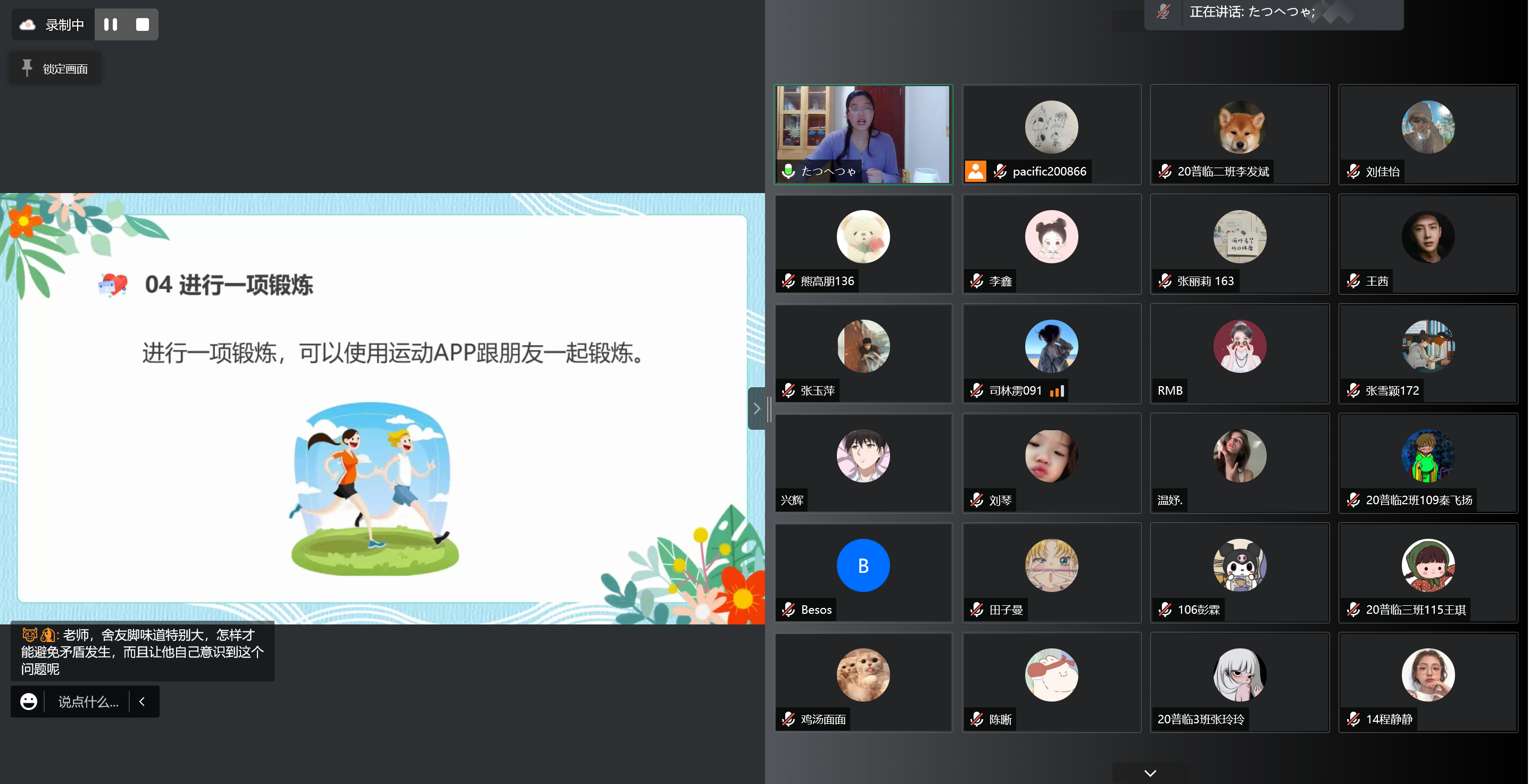The image size is (1529, 784).
Task: Click the teddy bear avatar of 熊高朋136
Action: (863, 236)
